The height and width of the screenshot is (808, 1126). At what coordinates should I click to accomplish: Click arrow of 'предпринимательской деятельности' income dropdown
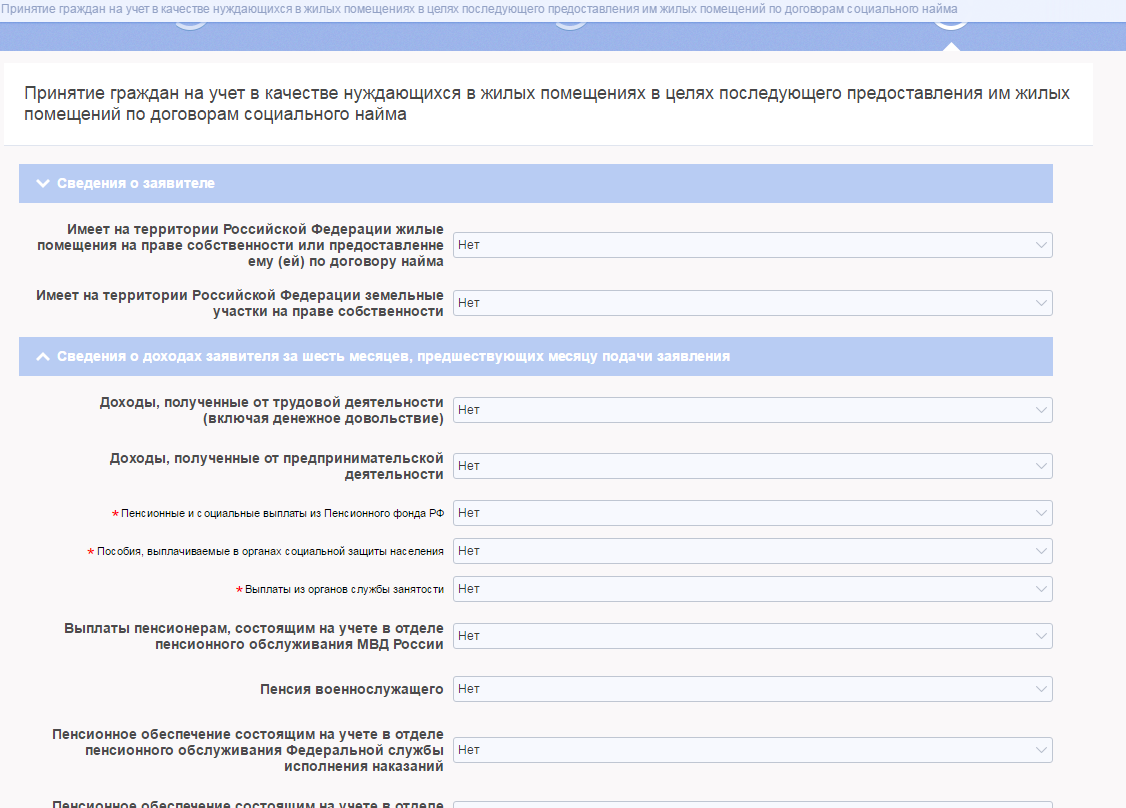point(1042,466)
